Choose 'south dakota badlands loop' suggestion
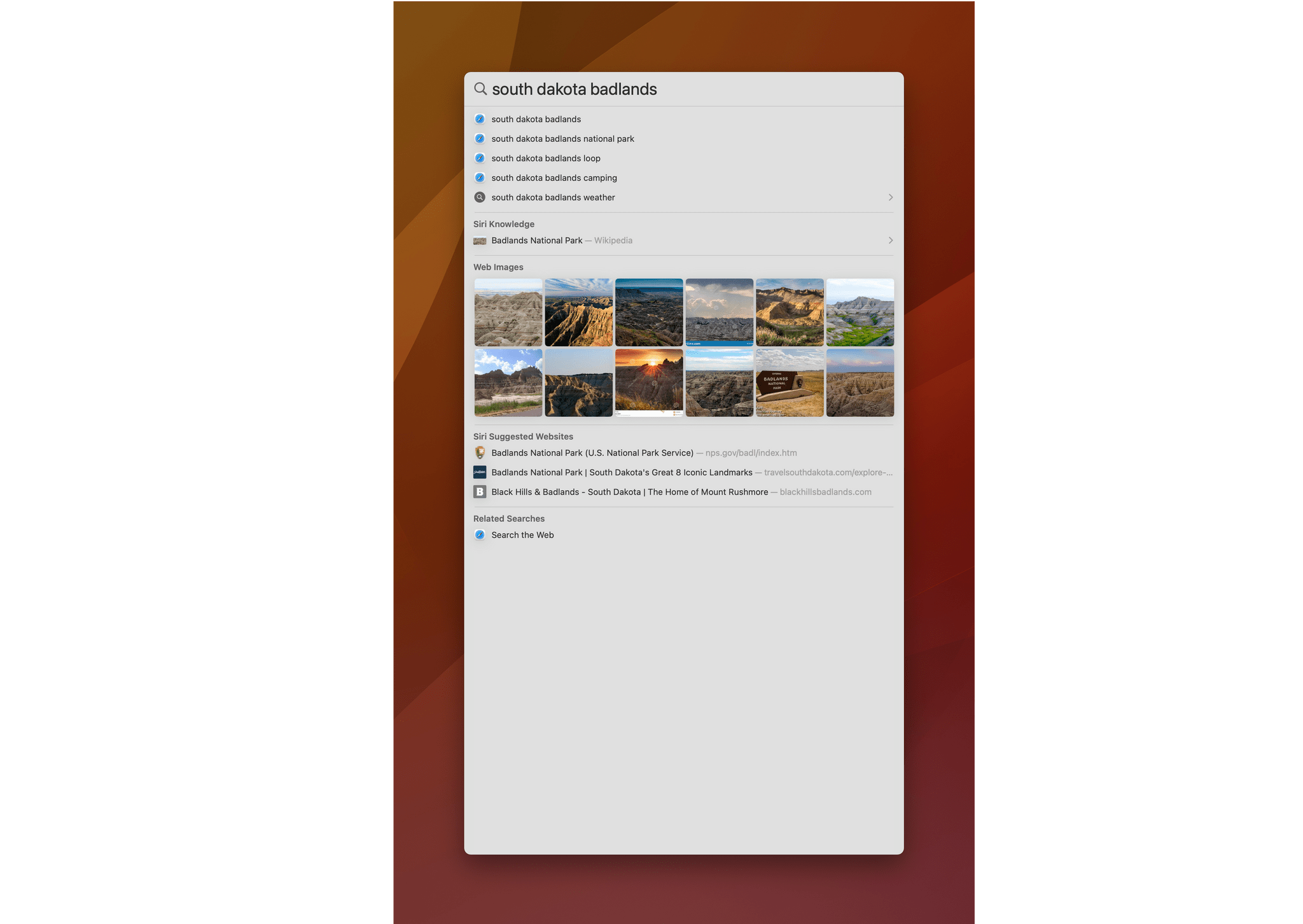The image size is (1303, 924). click(546, 158)
